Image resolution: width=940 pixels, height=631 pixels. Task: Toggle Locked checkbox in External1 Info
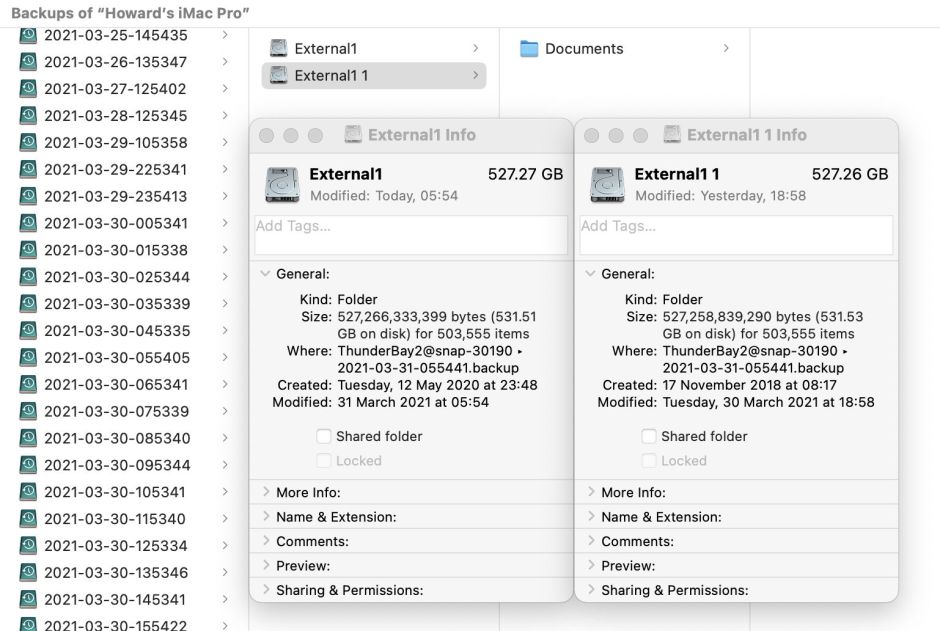(x=324, y=461)
